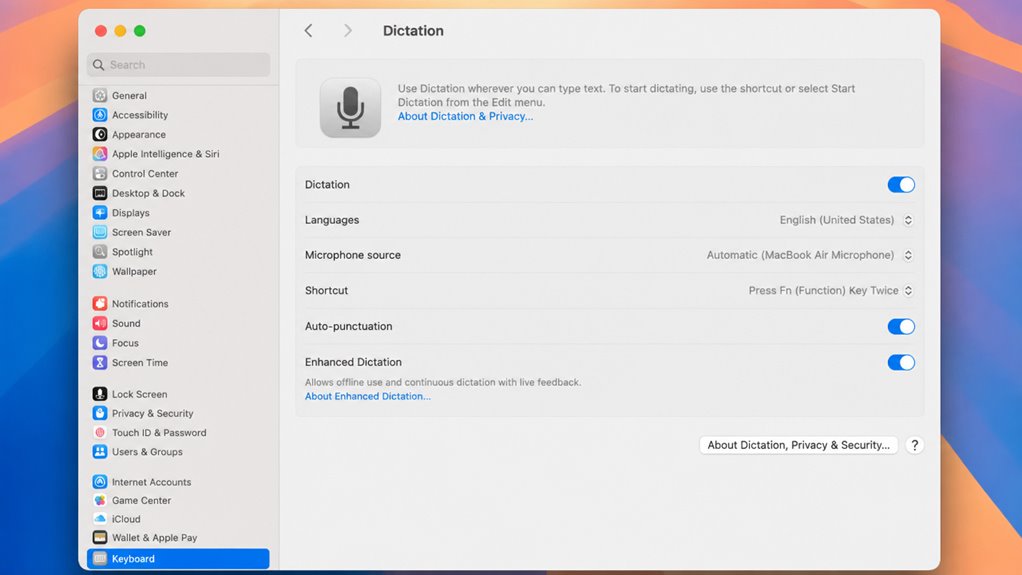Click the 'Enhanced Dictation' row label
The height and width of the screenshot is (575, 1022).
pos(353,362)
